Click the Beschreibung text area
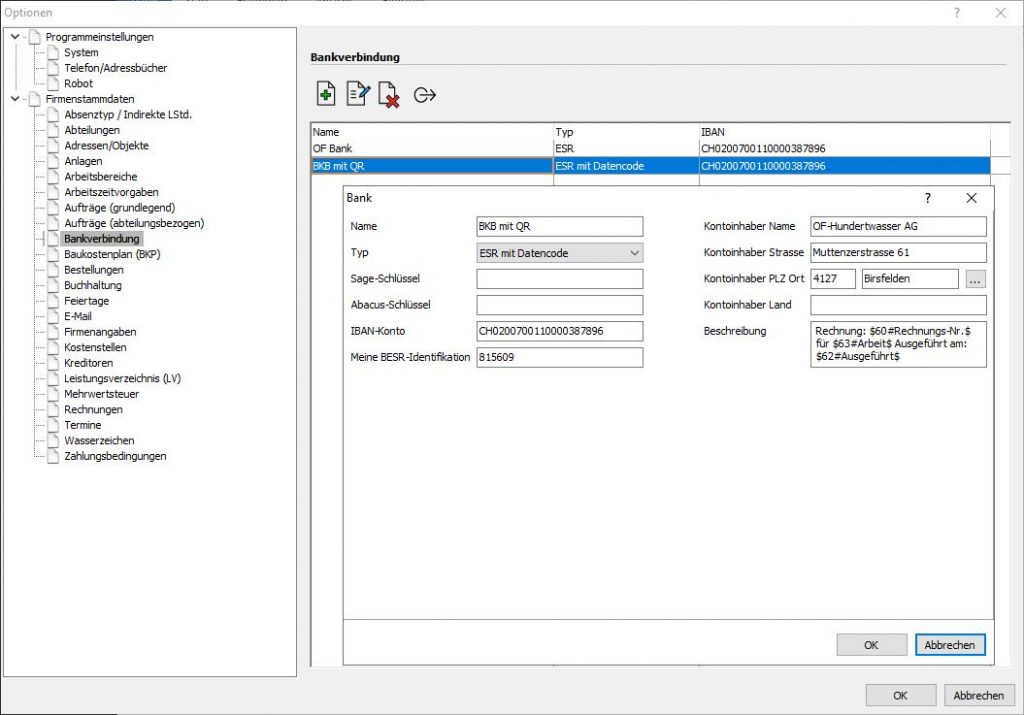The width and height of the screenshot is (1024, 715). (898, 344)
